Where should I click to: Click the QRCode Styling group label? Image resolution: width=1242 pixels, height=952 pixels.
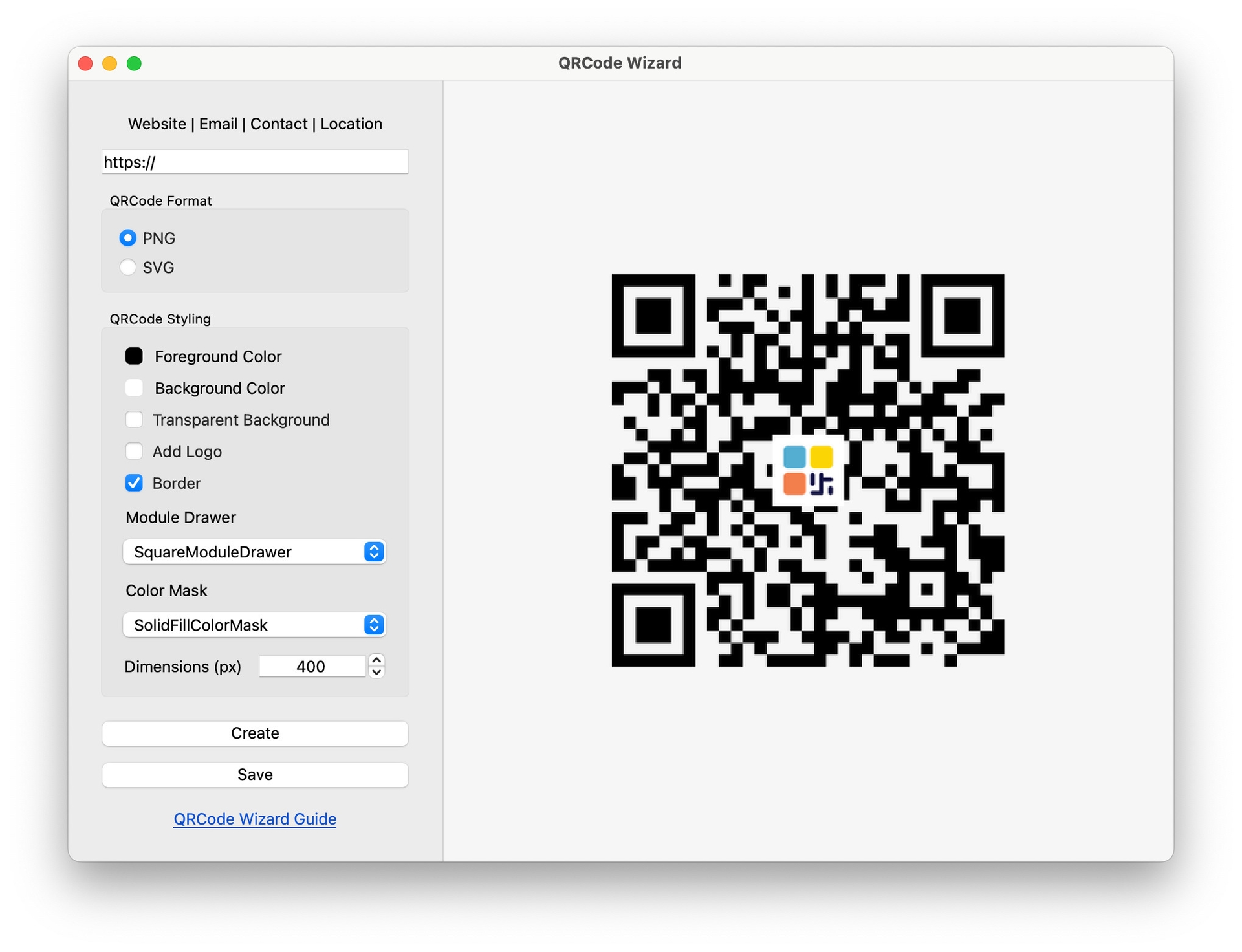point(160,319)
